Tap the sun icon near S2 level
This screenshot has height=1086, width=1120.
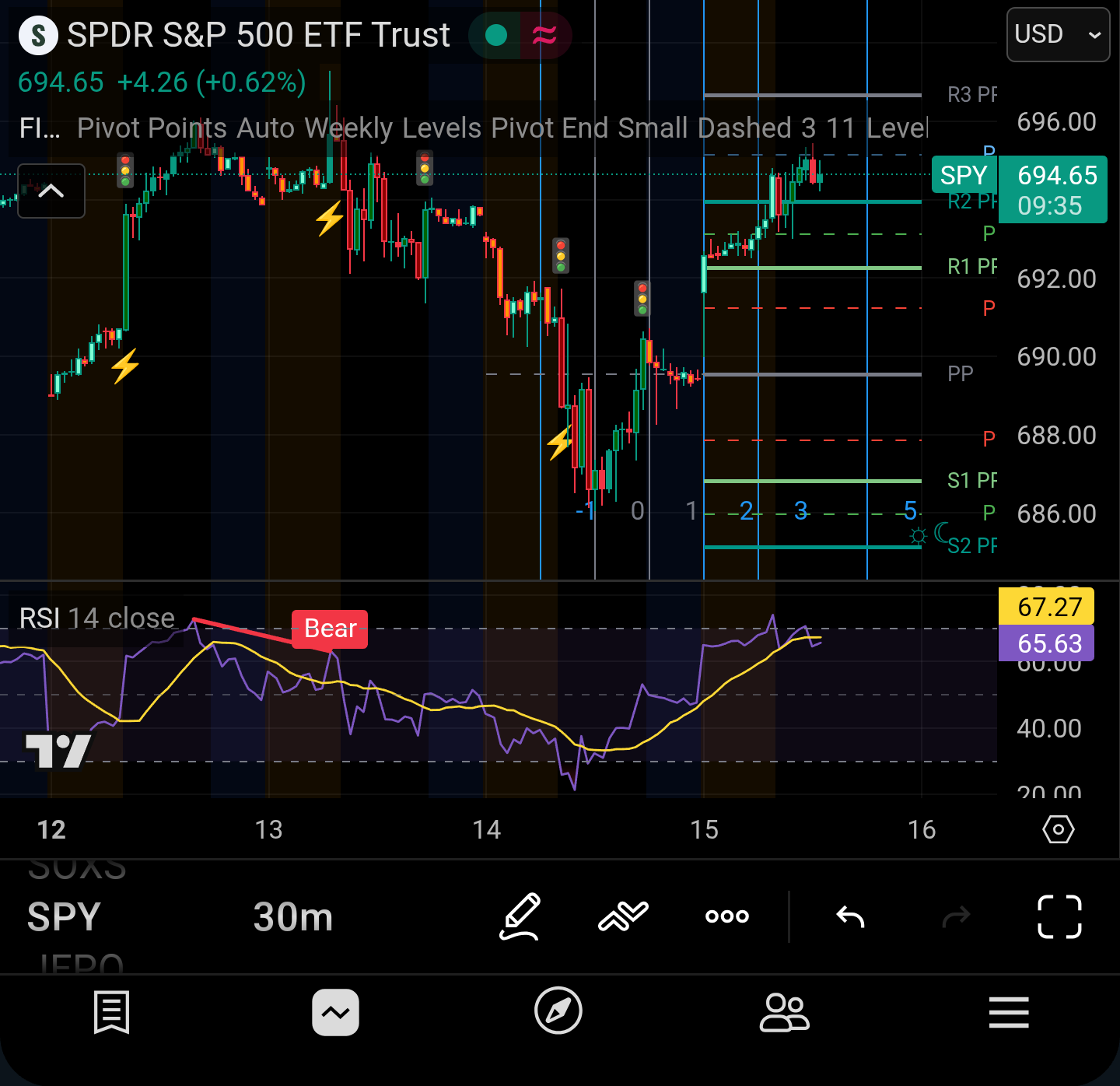pos(919,536)
